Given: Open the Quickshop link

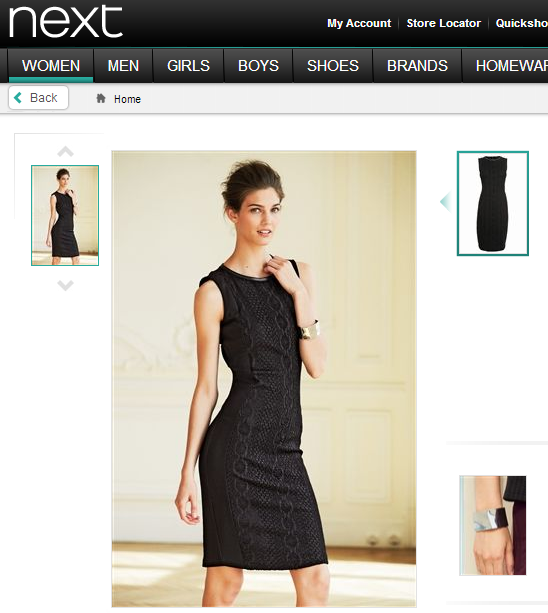Looking at the screenshot, I should click(x=522, y=23).
